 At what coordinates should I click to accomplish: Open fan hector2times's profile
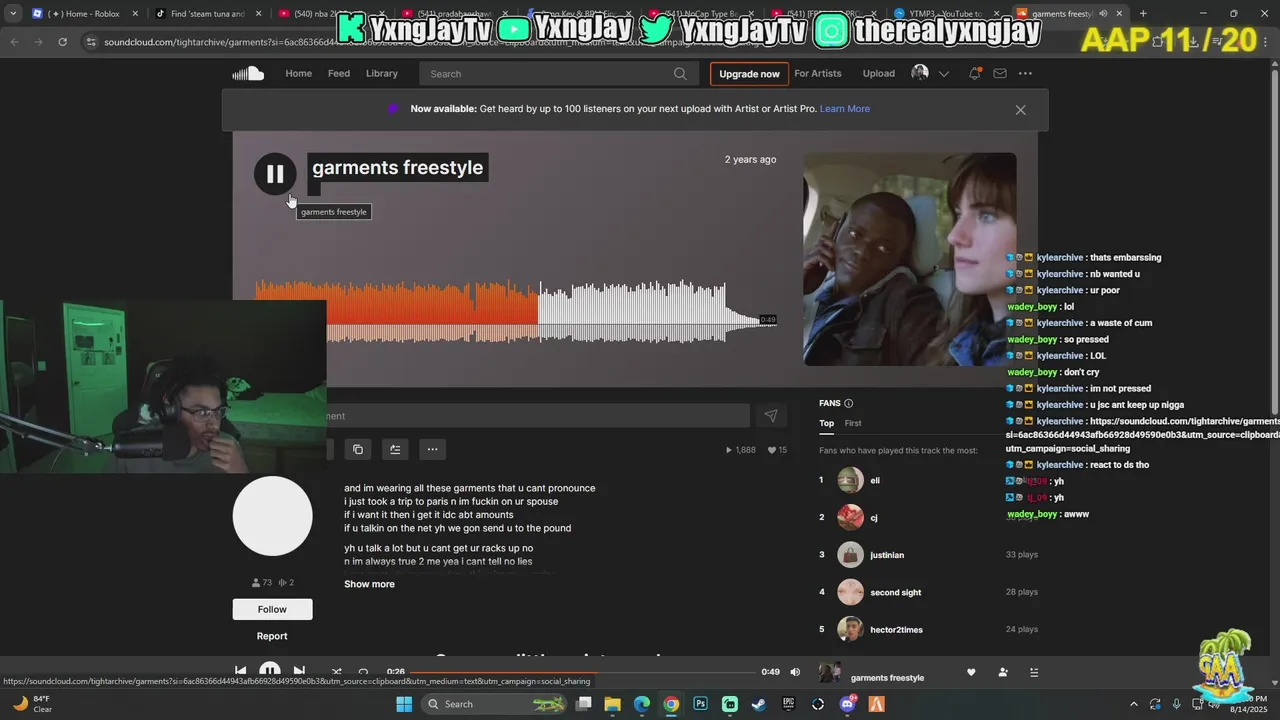point(896,630)
